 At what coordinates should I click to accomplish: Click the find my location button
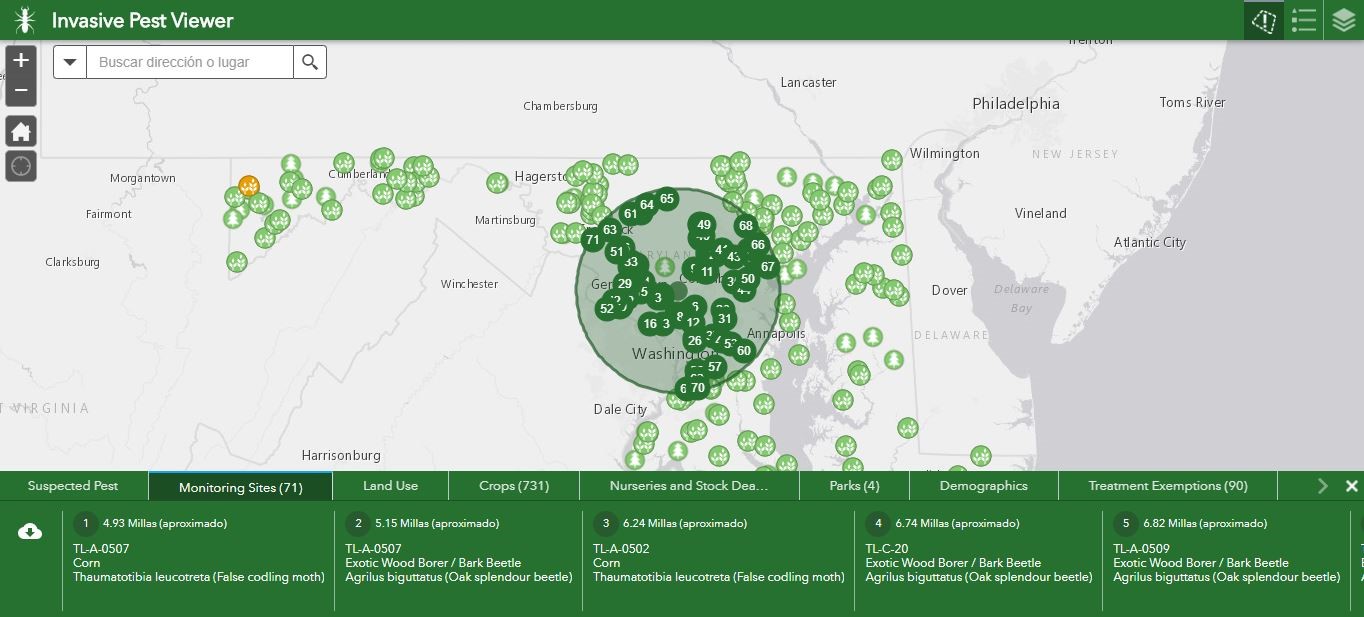tap(21, 166)
